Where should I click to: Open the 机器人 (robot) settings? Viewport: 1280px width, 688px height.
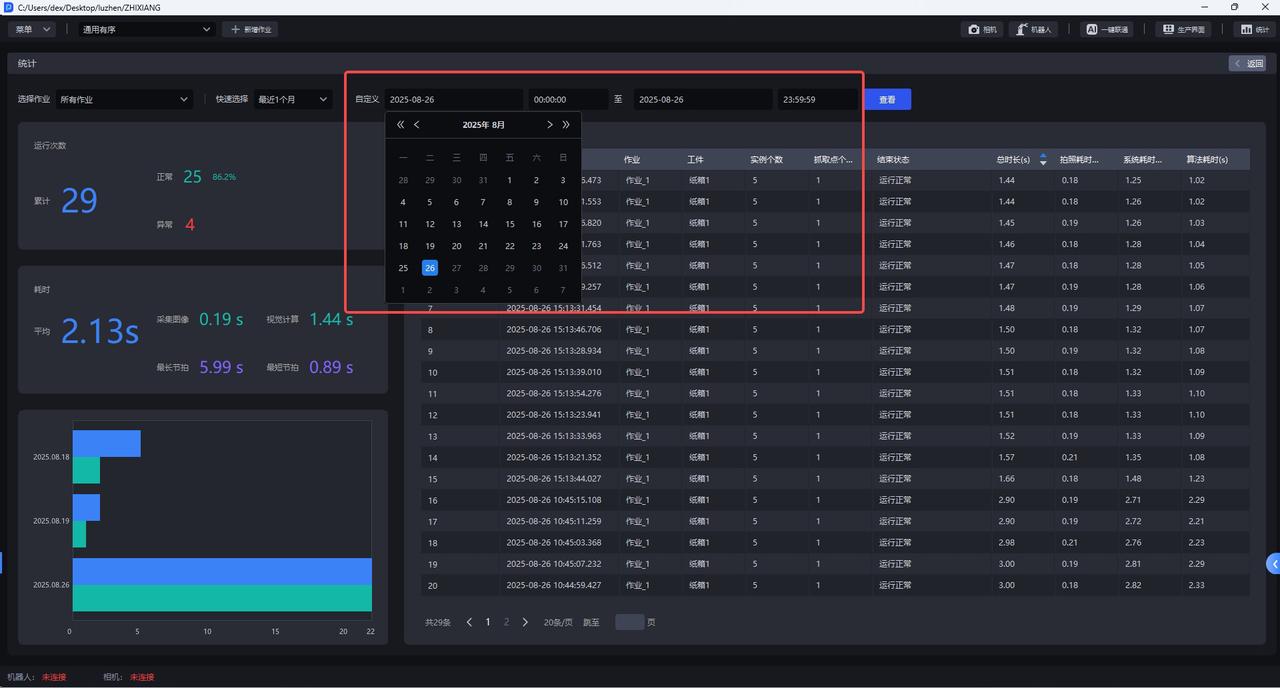(x=1033, y=30)
